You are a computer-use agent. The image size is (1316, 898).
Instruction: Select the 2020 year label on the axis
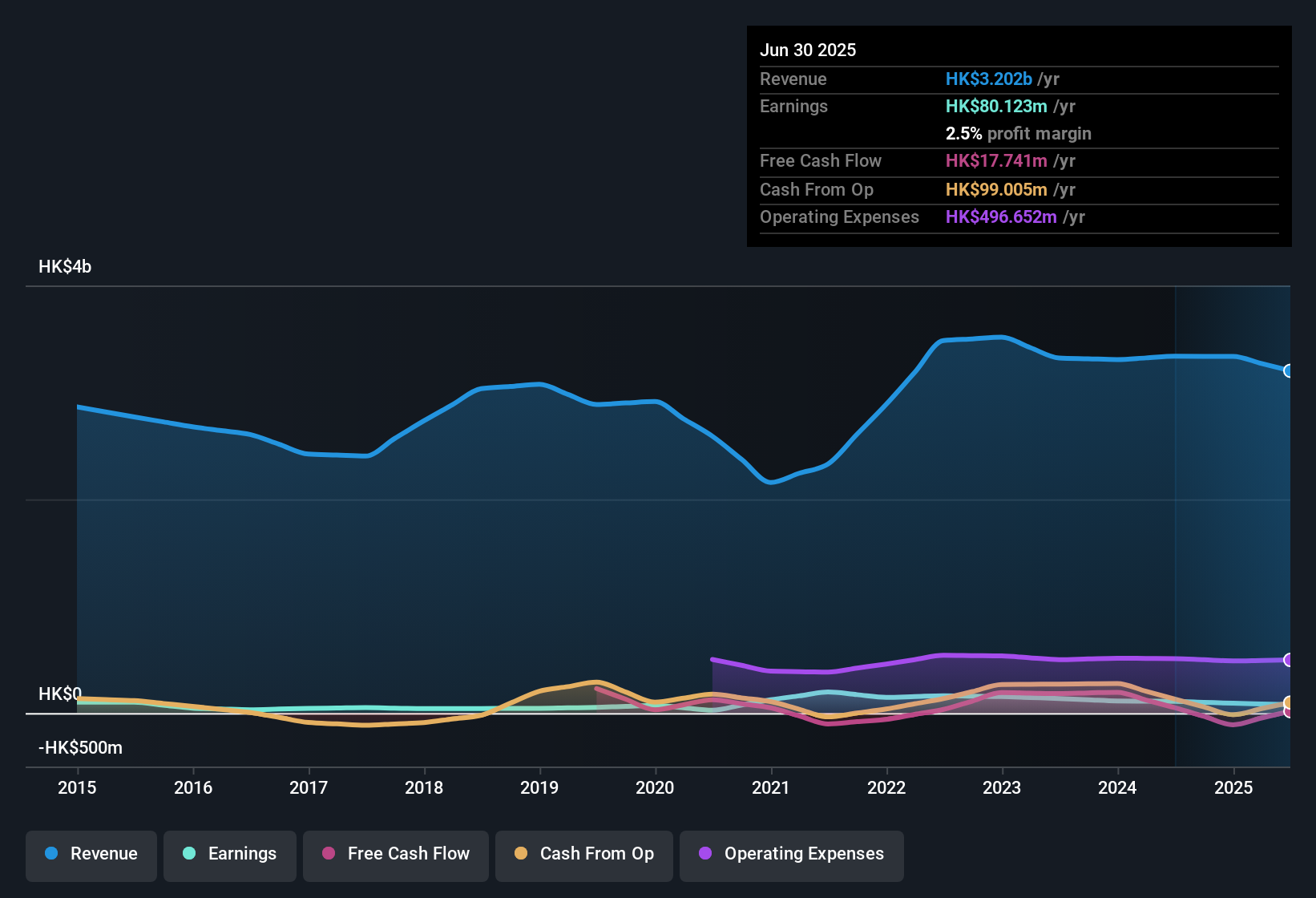coord(655,788)
